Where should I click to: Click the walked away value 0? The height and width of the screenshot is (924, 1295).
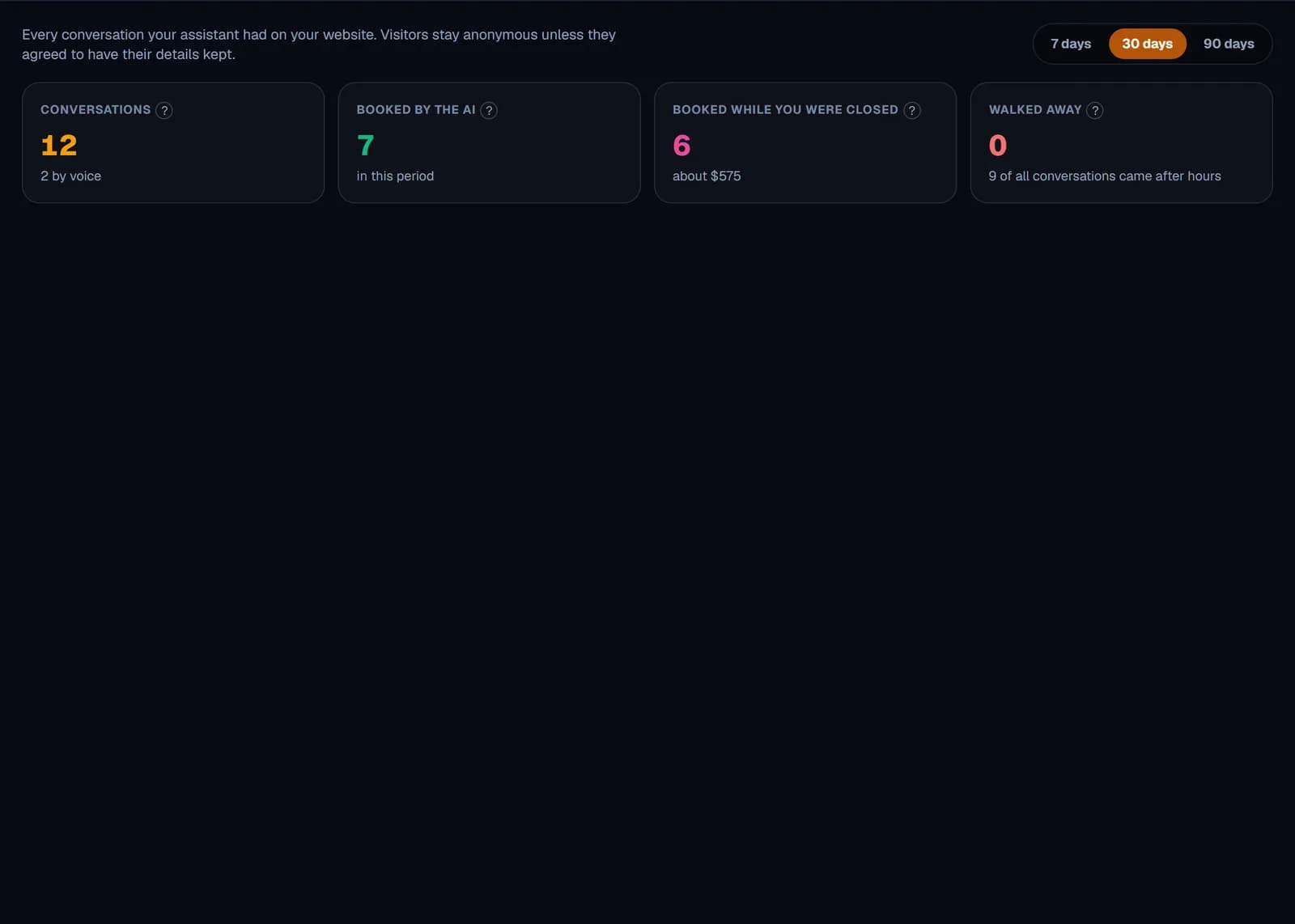(998, 146)
